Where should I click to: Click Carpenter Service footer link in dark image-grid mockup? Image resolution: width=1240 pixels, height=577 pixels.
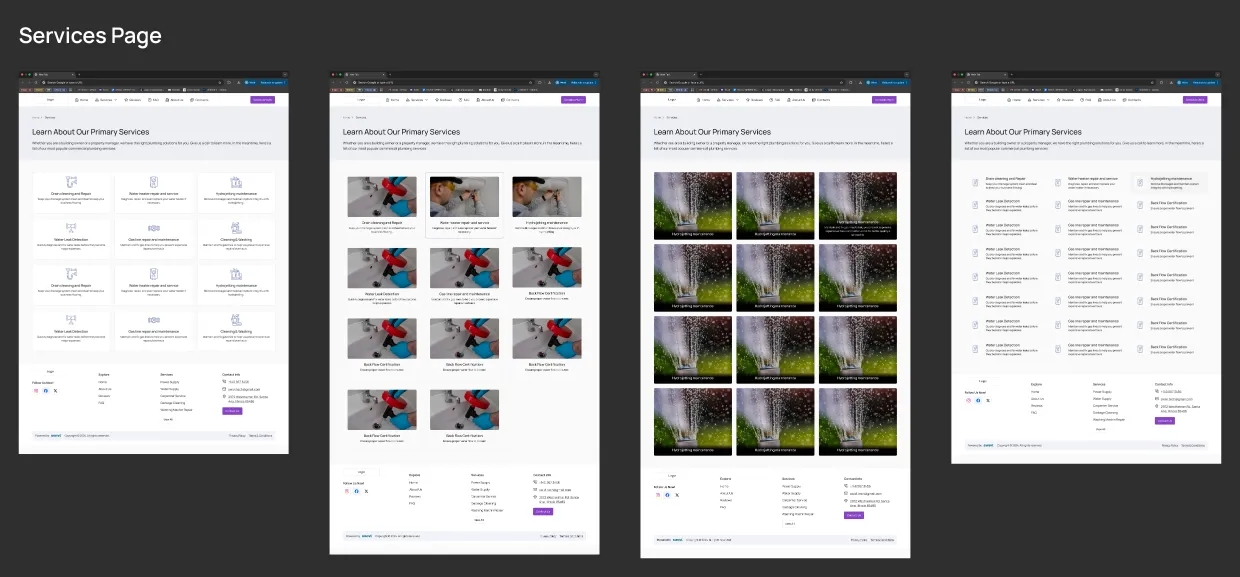794,500
